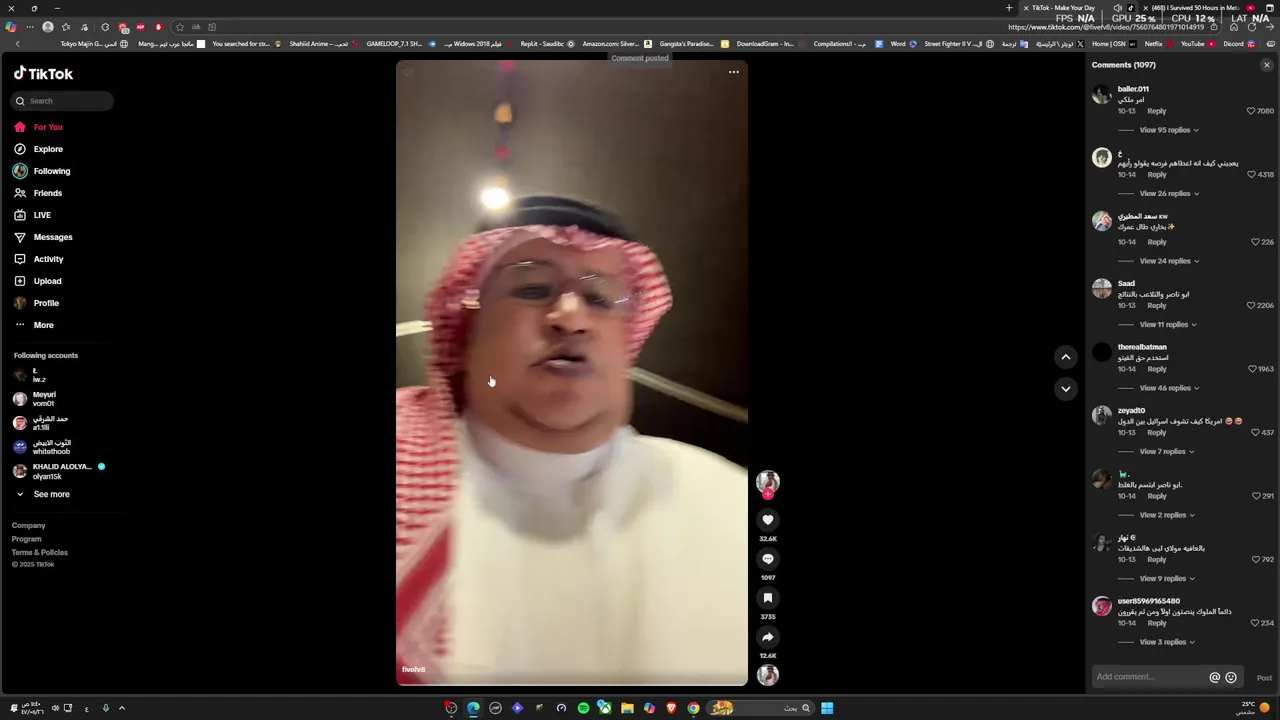Expand View 95 replies
Image resolution: width=1280 pixels, height=720 pixels.
coord(1169,130)
